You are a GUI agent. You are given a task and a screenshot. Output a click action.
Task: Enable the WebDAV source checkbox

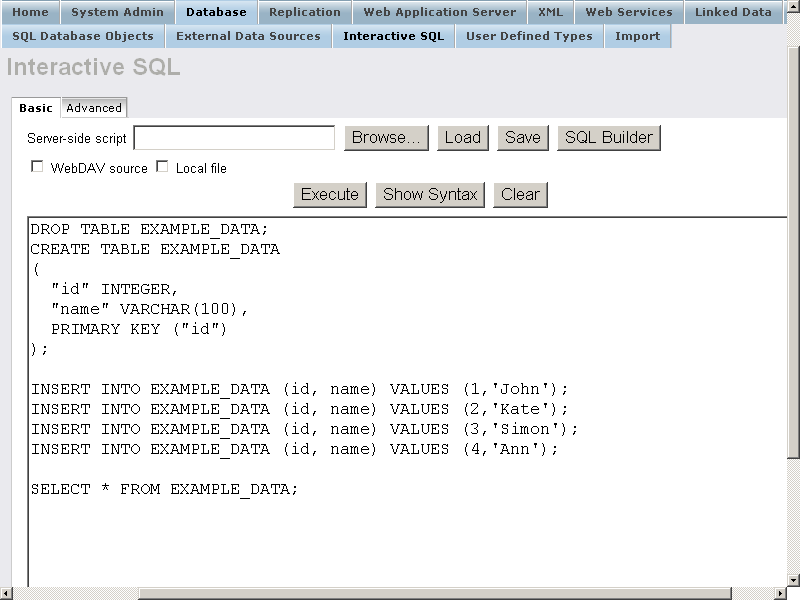(x=37, y=167)
